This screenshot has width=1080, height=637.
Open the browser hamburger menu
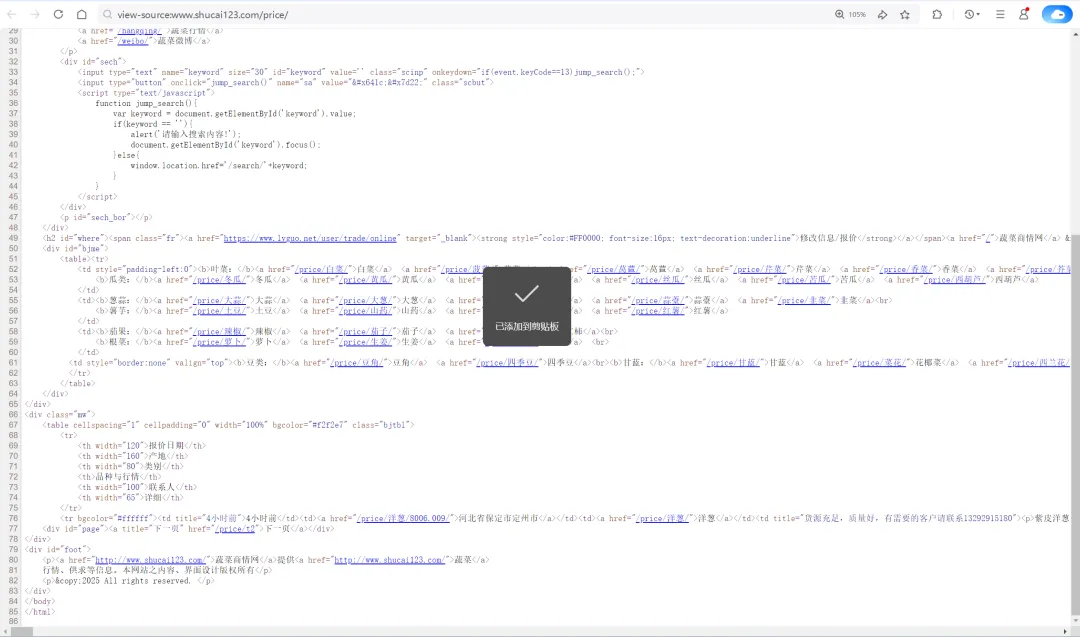coord(1000,14)
